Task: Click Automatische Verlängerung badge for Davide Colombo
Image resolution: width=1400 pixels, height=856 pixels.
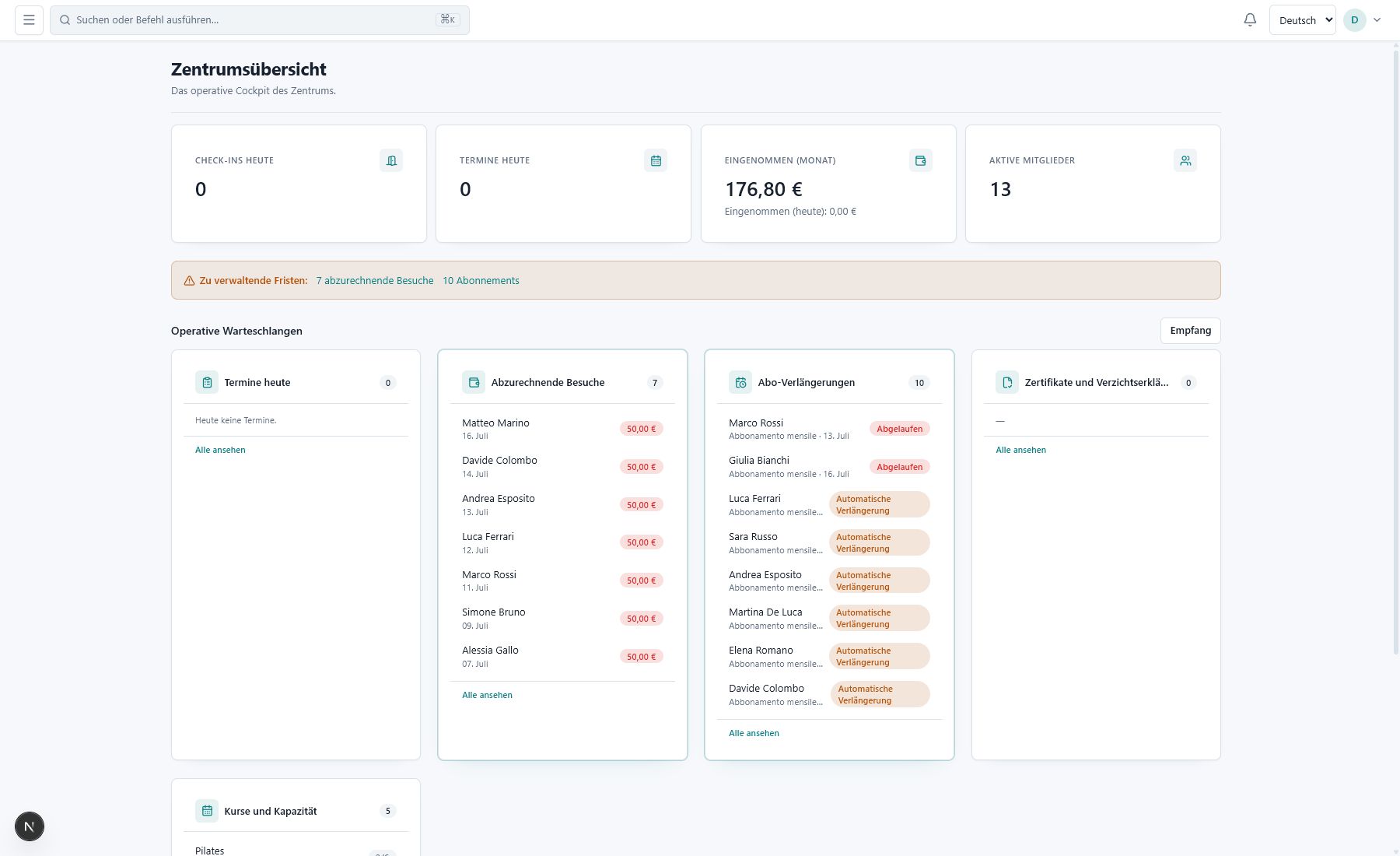Action: pos(880,694)
